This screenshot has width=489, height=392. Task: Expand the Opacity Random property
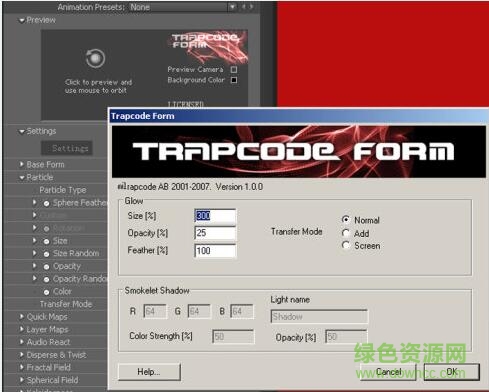[34, 278]
